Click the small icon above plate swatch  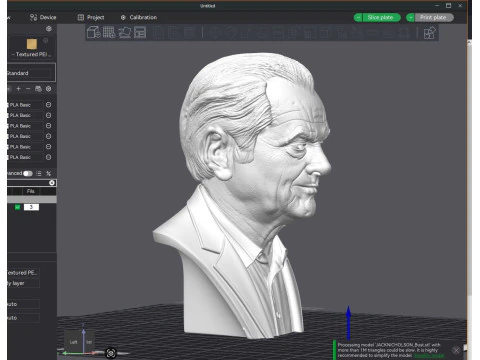(x=46, y=40)
